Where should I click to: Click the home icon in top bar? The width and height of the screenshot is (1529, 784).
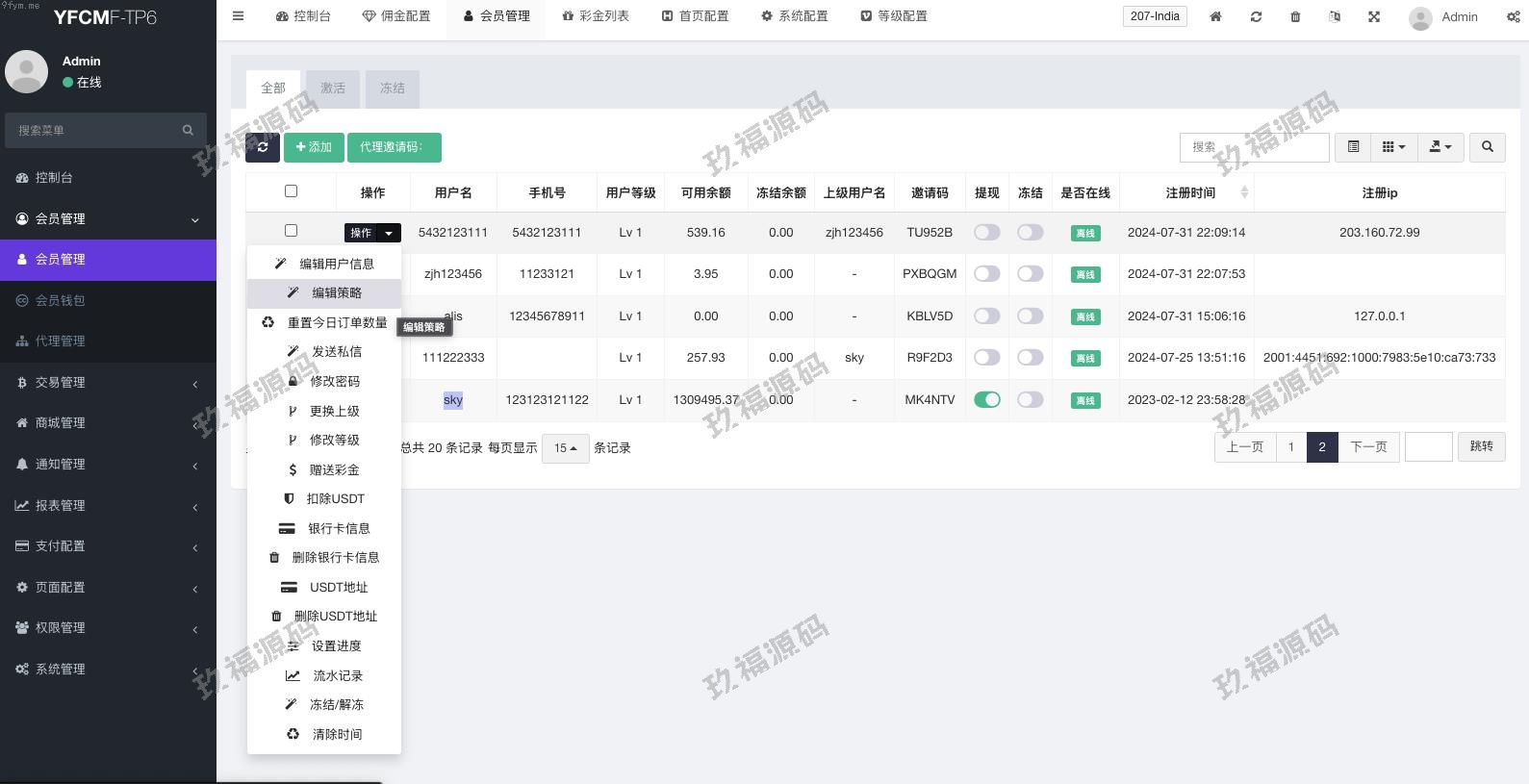[1215, 16]
